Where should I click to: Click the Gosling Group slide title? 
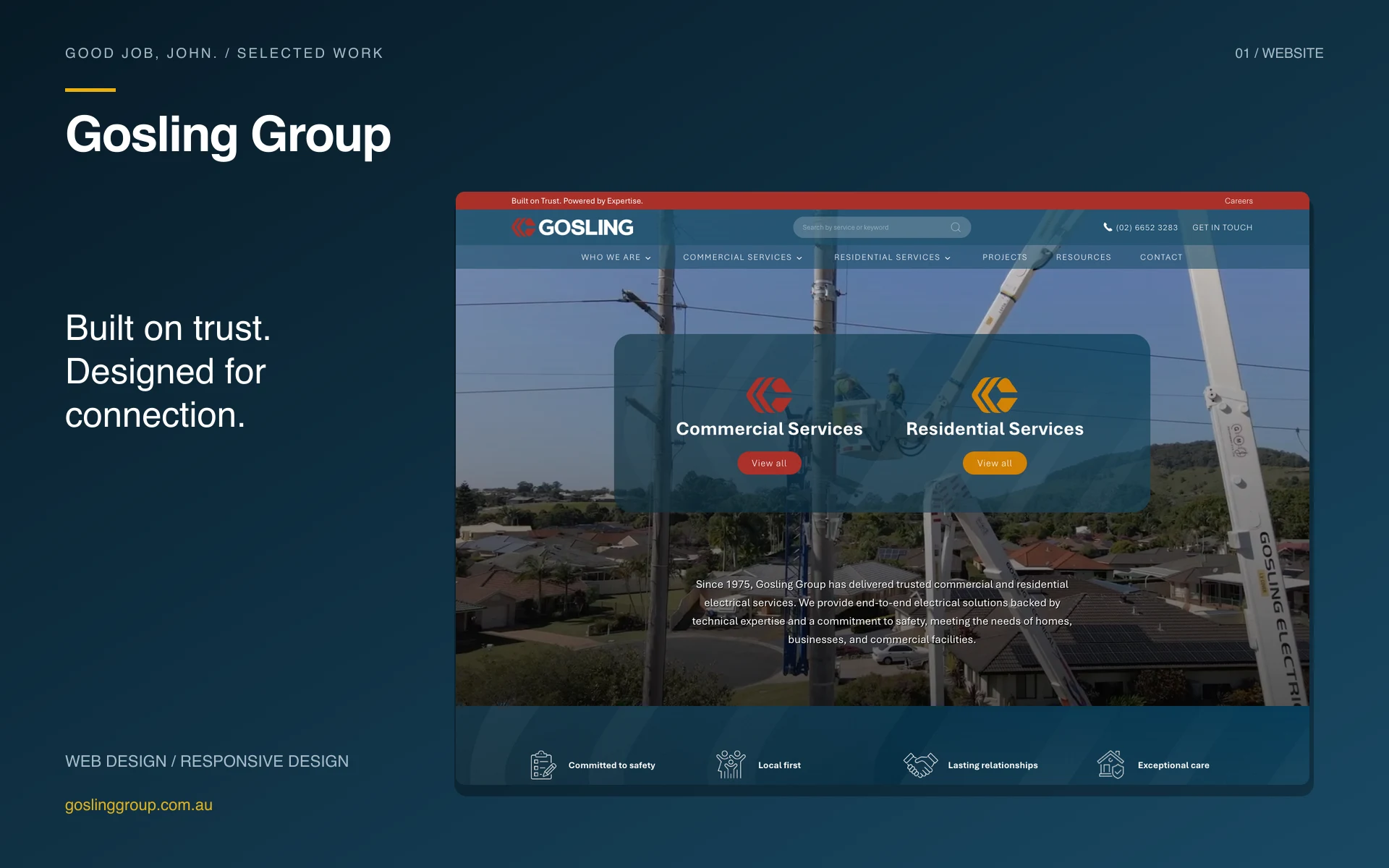pos(228,135)
